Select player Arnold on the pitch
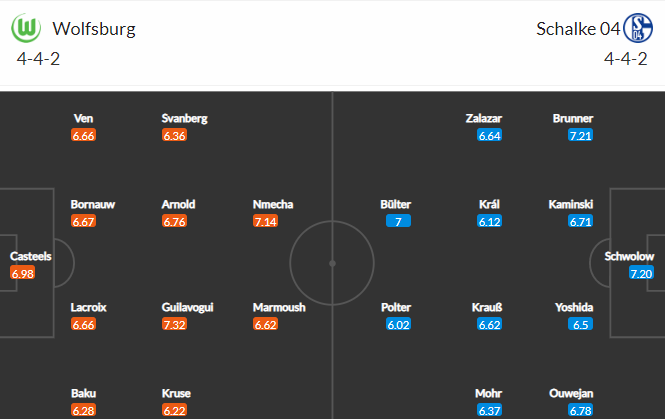Screen dimensions: 665x419 (178, 204)
